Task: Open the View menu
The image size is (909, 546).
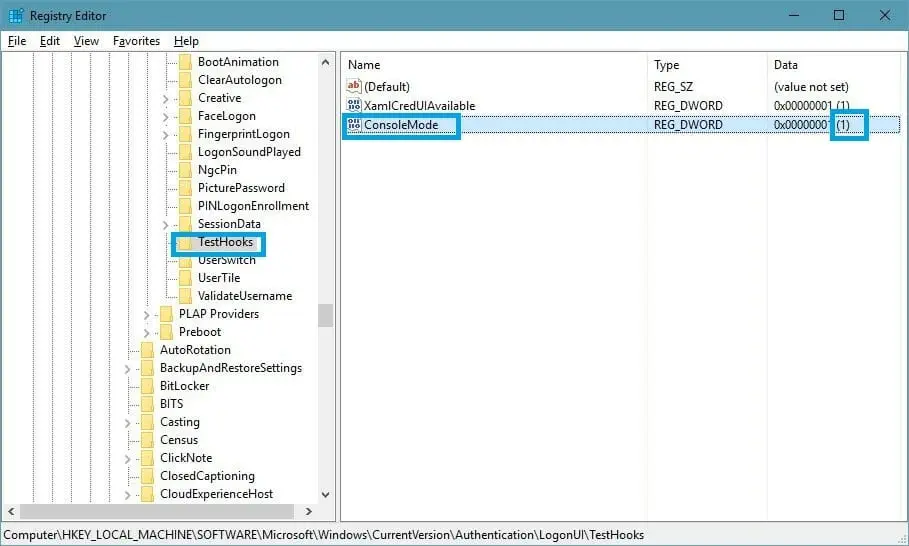Action: (x=86, y=41)
